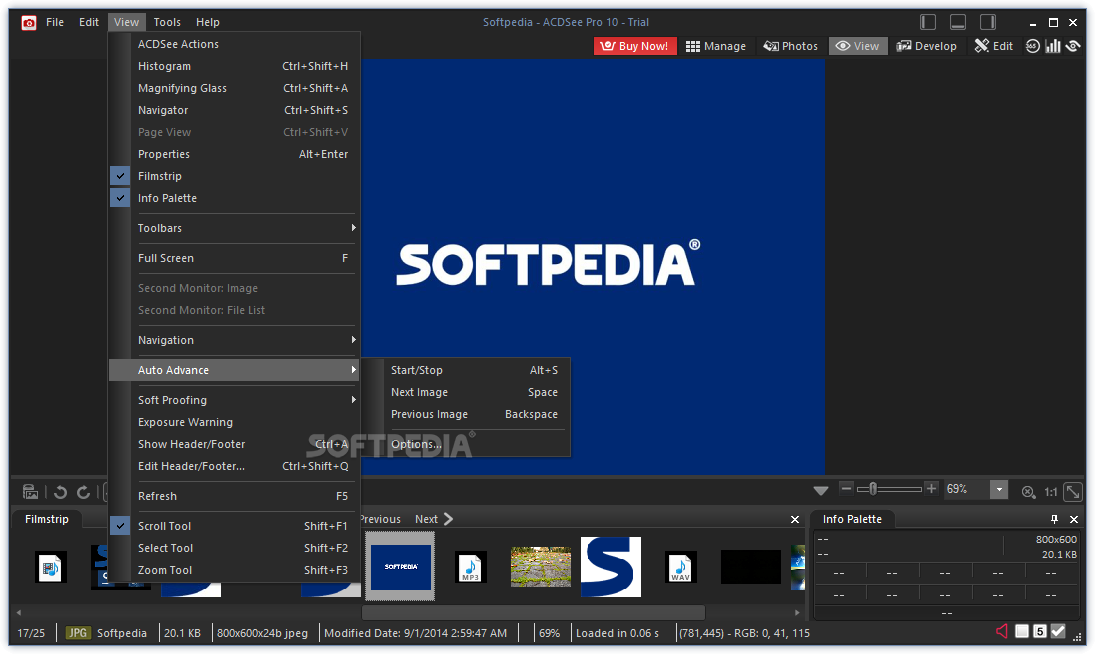
Task: Click the zoom lock magnifier icon
Action: pos(1028,492)
